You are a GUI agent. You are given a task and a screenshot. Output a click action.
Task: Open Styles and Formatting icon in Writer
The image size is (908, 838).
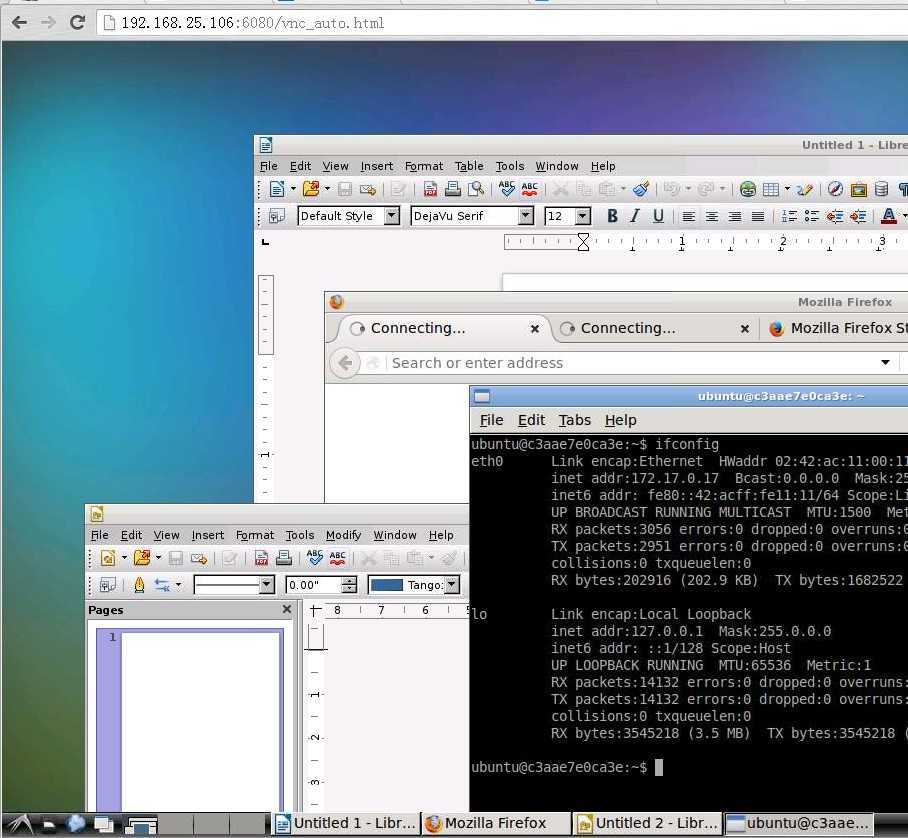[x=277, y=216]
